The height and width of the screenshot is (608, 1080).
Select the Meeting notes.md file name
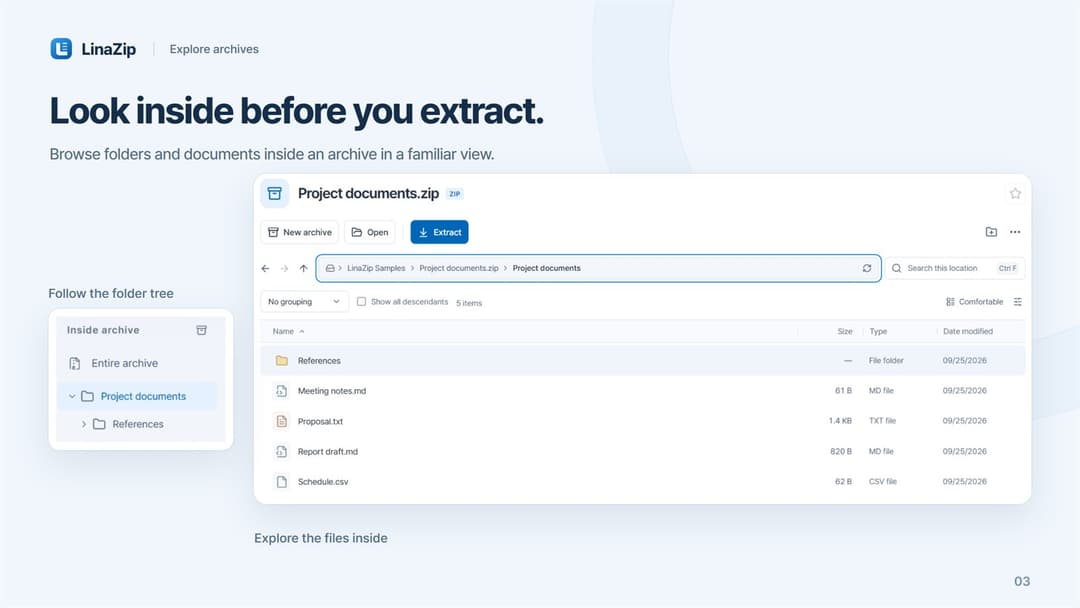click(332, 391)
